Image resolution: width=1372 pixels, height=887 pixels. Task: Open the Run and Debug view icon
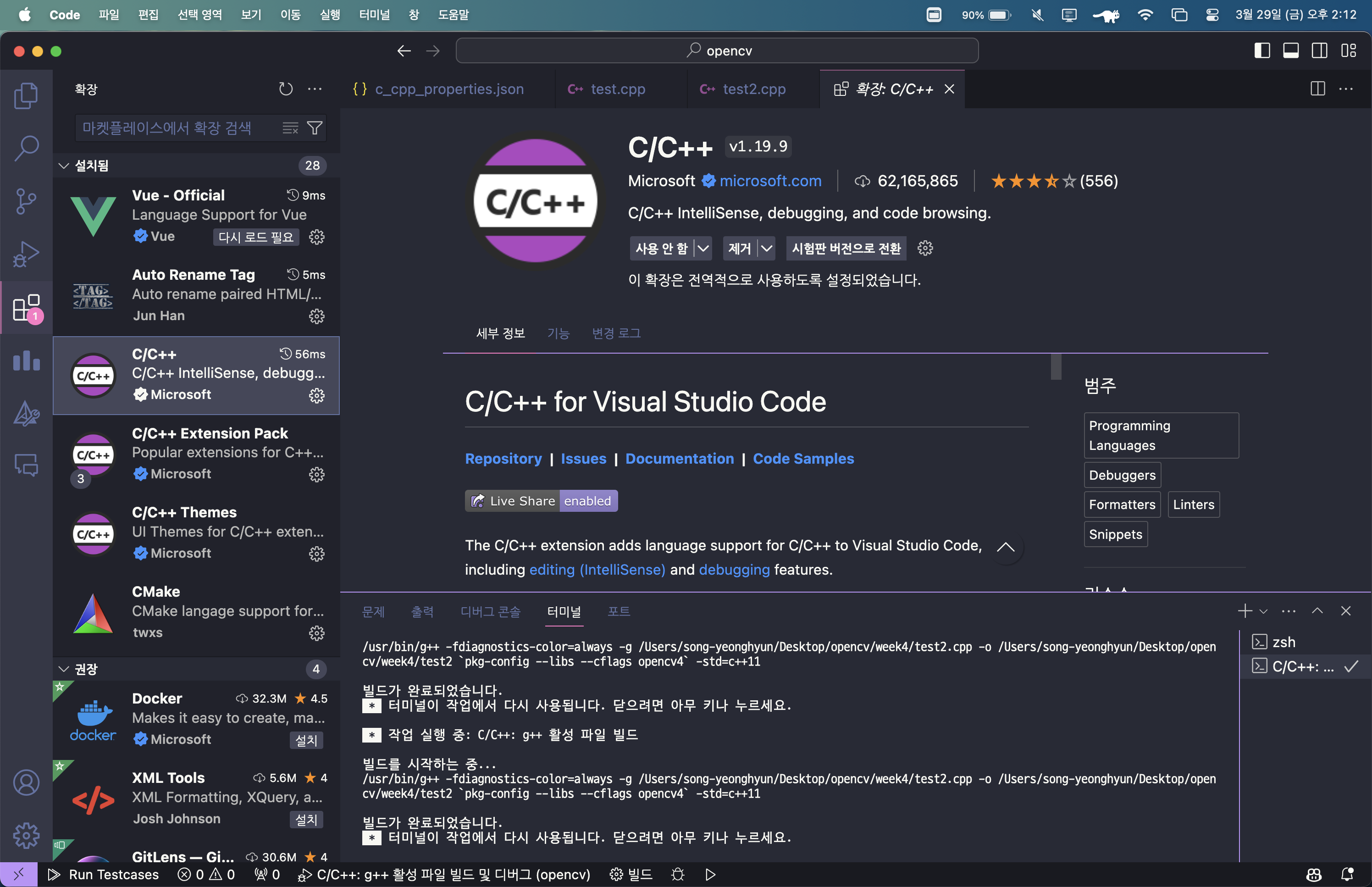(26, 254)
